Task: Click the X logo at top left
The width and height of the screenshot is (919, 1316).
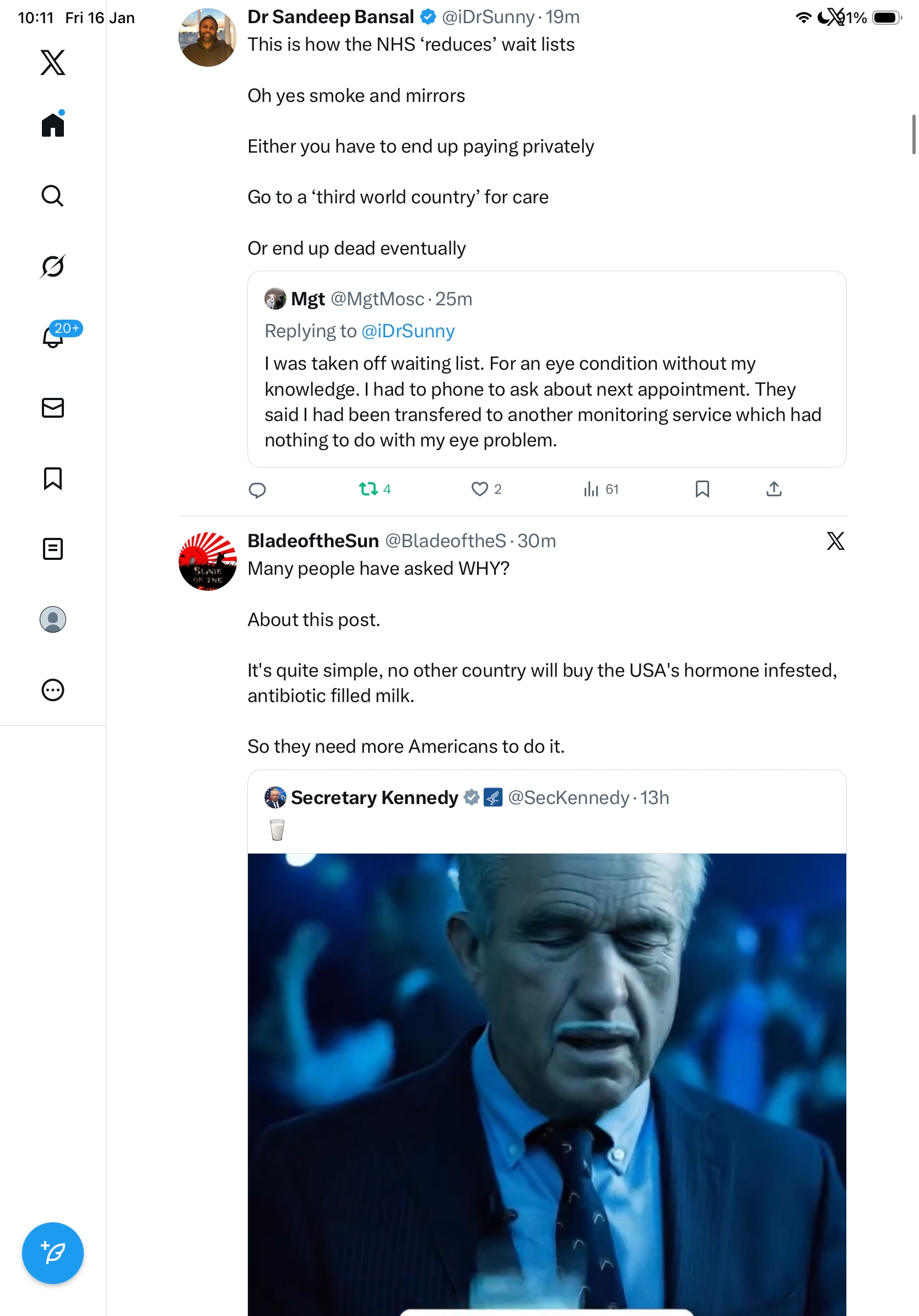Action: coord(53,62)
